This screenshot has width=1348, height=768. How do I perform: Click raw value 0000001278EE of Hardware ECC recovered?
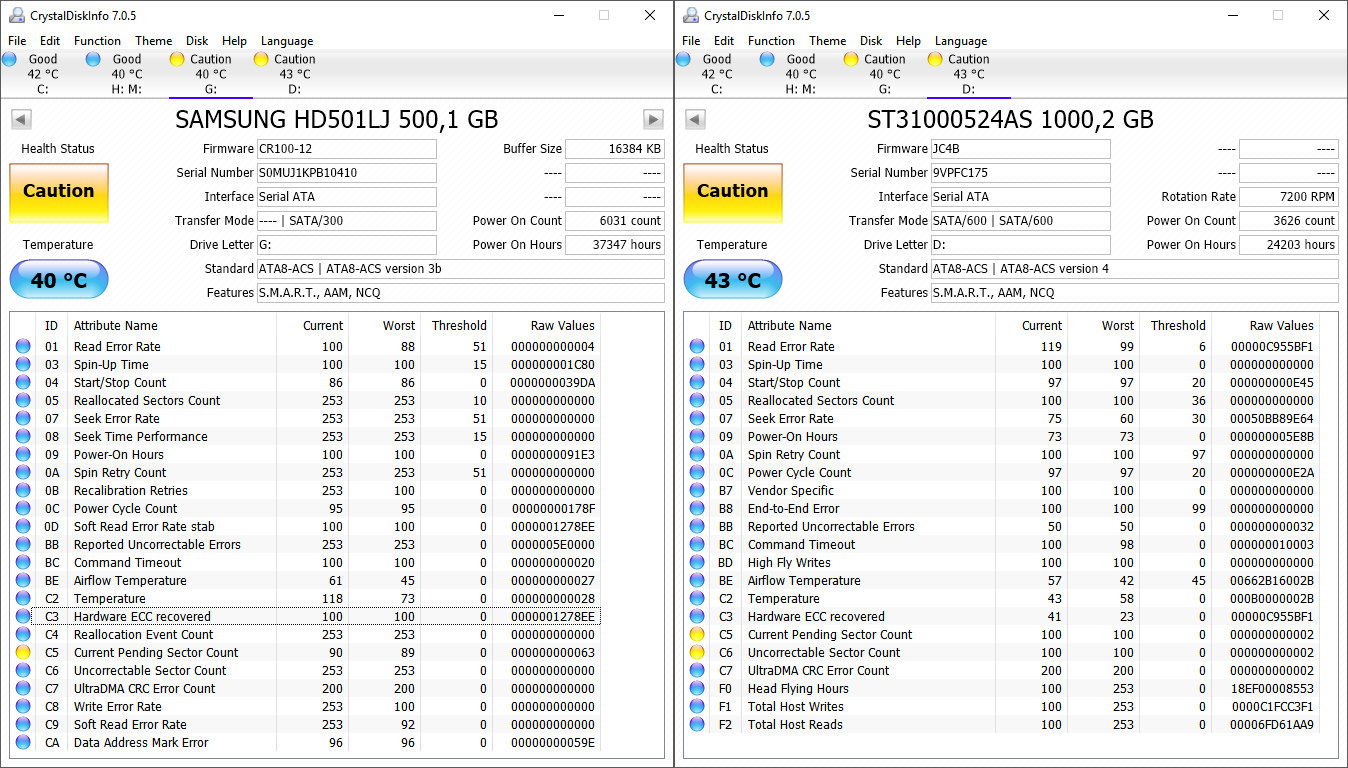click(x=553, y=617)
